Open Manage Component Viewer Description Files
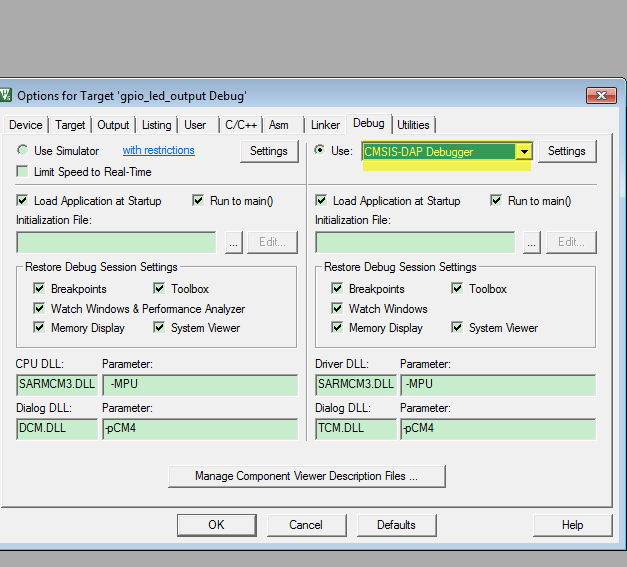 pos(307,476)
